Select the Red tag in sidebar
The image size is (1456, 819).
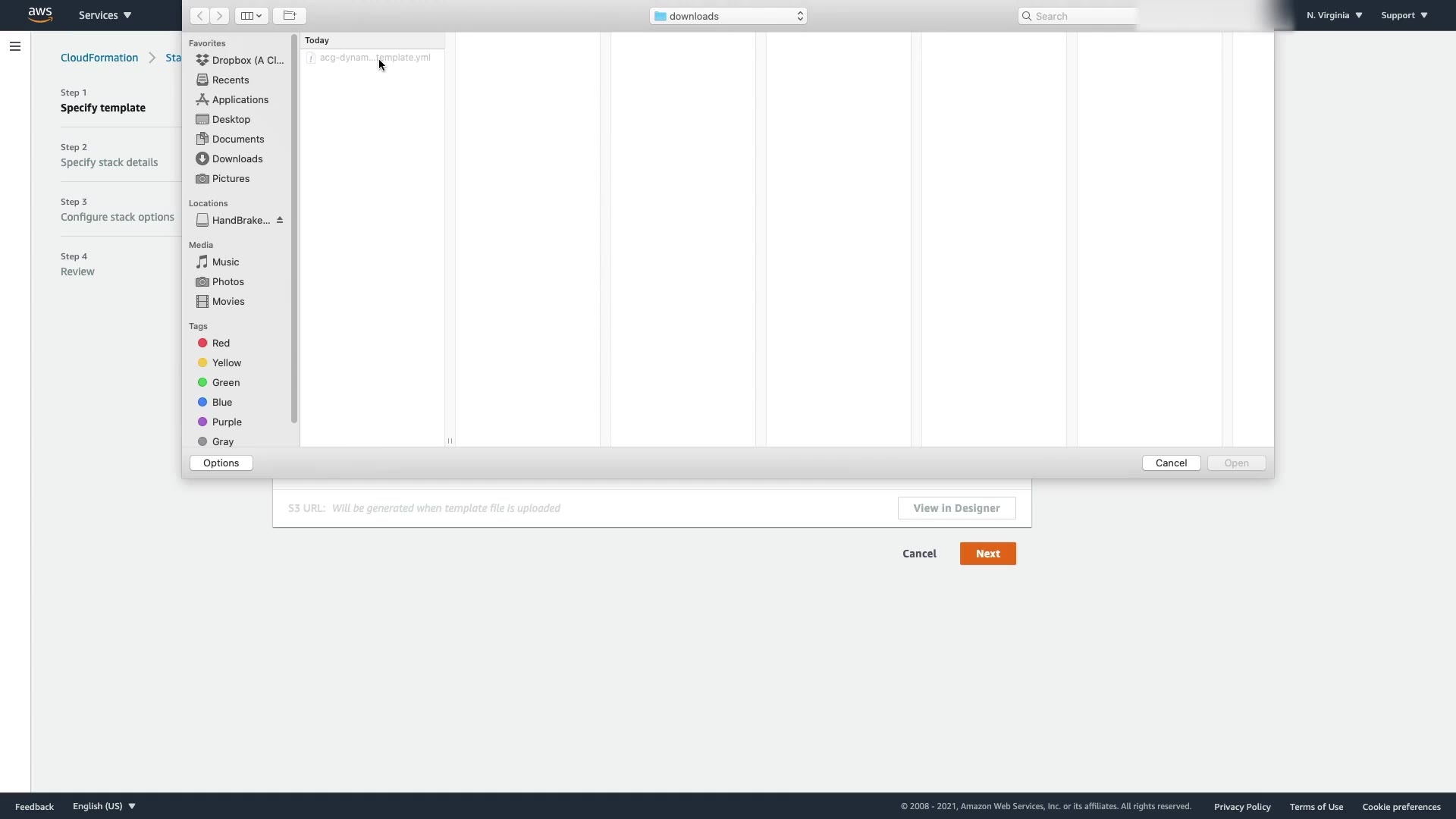(221, 344)
